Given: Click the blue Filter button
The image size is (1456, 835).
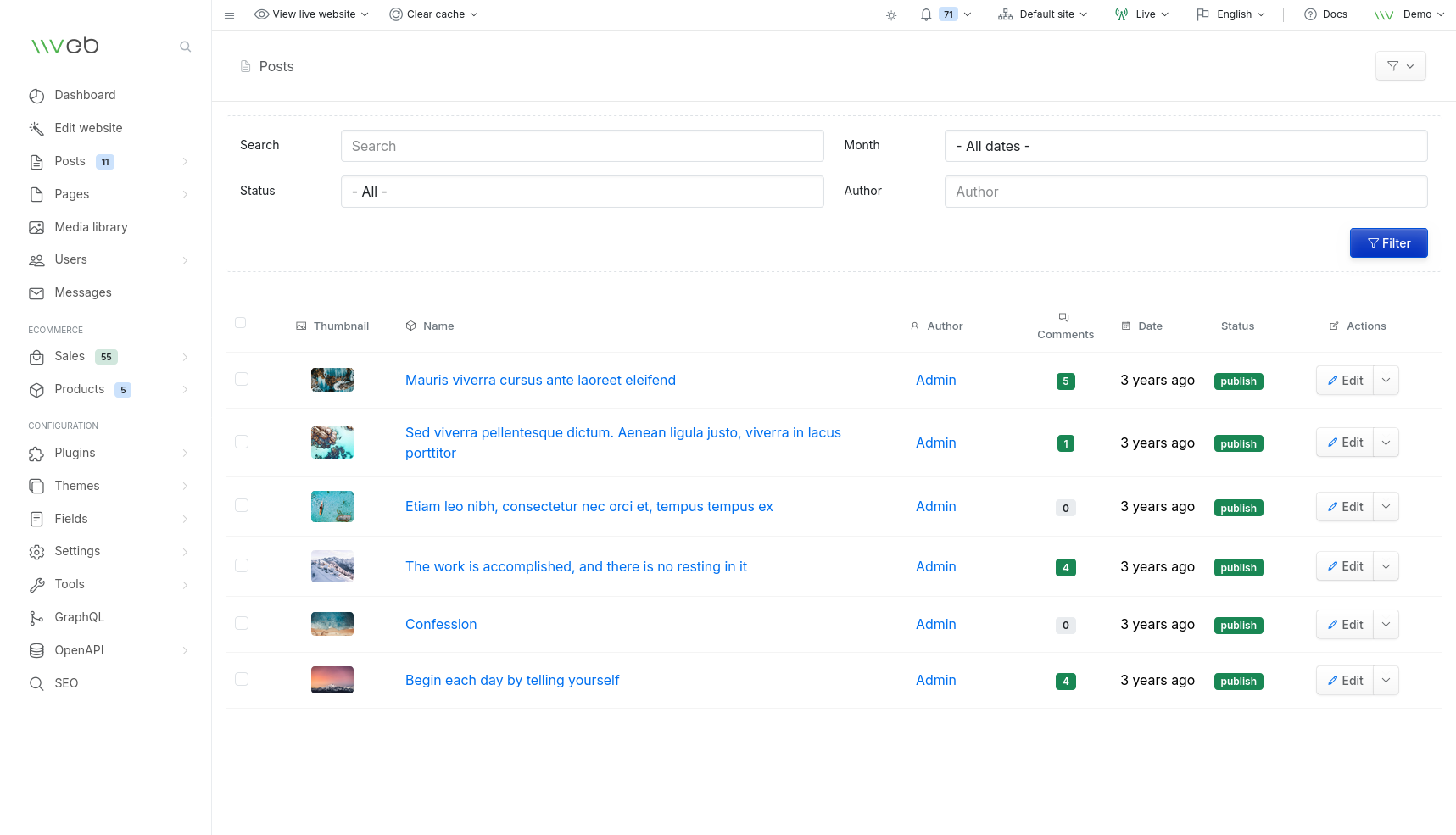Looking at the screenshot, I should click(1388, 243).
